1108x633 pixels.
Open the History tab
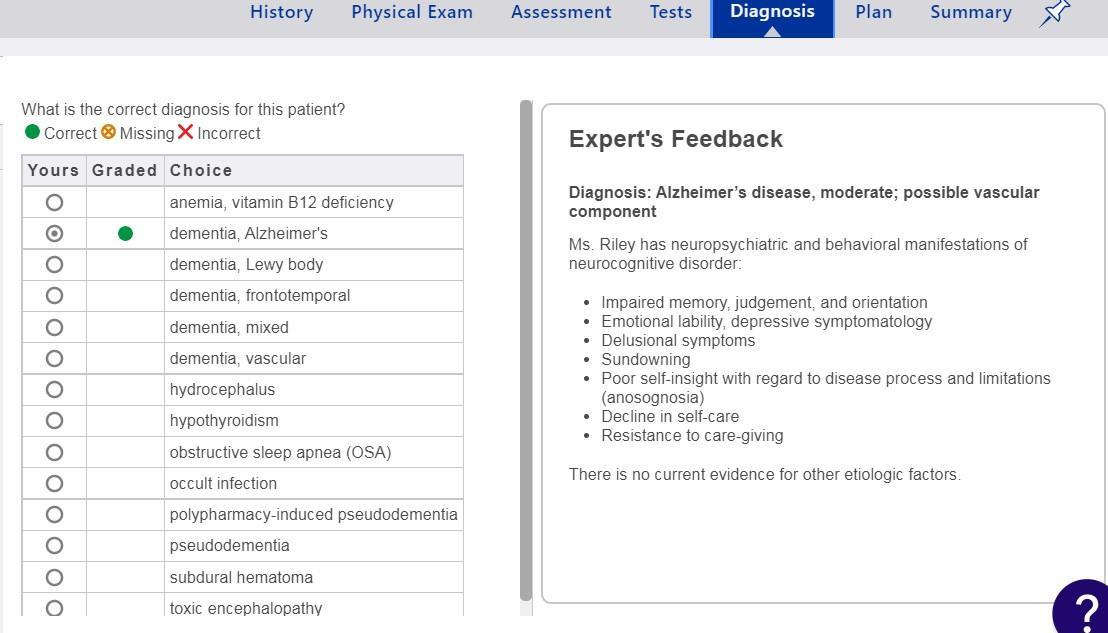click(x=281, y=13)
